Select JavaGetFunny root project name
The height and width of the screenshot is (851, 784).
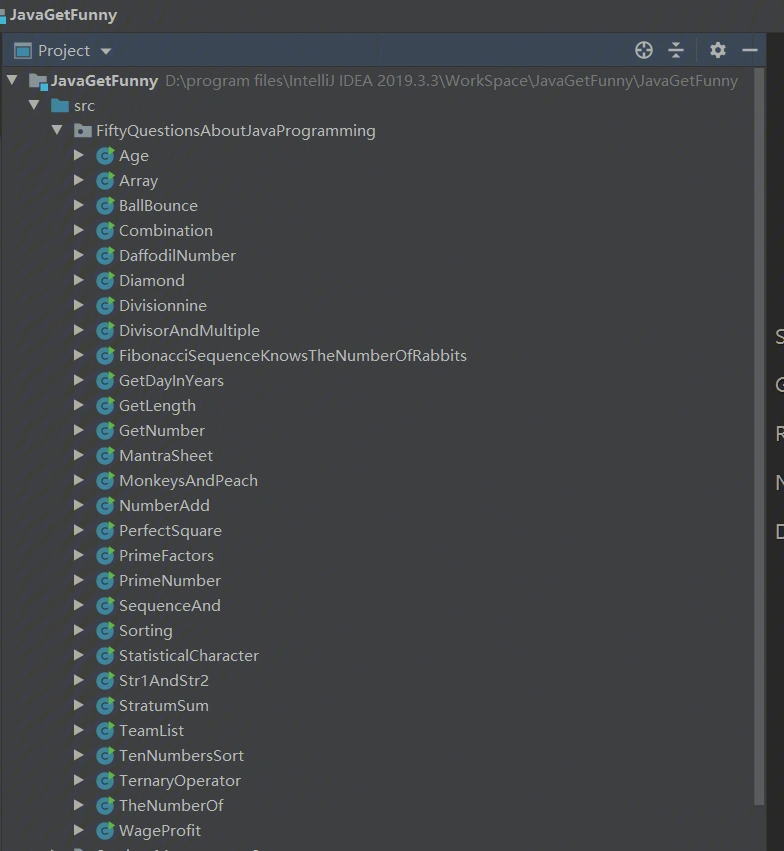coord(104,81)
